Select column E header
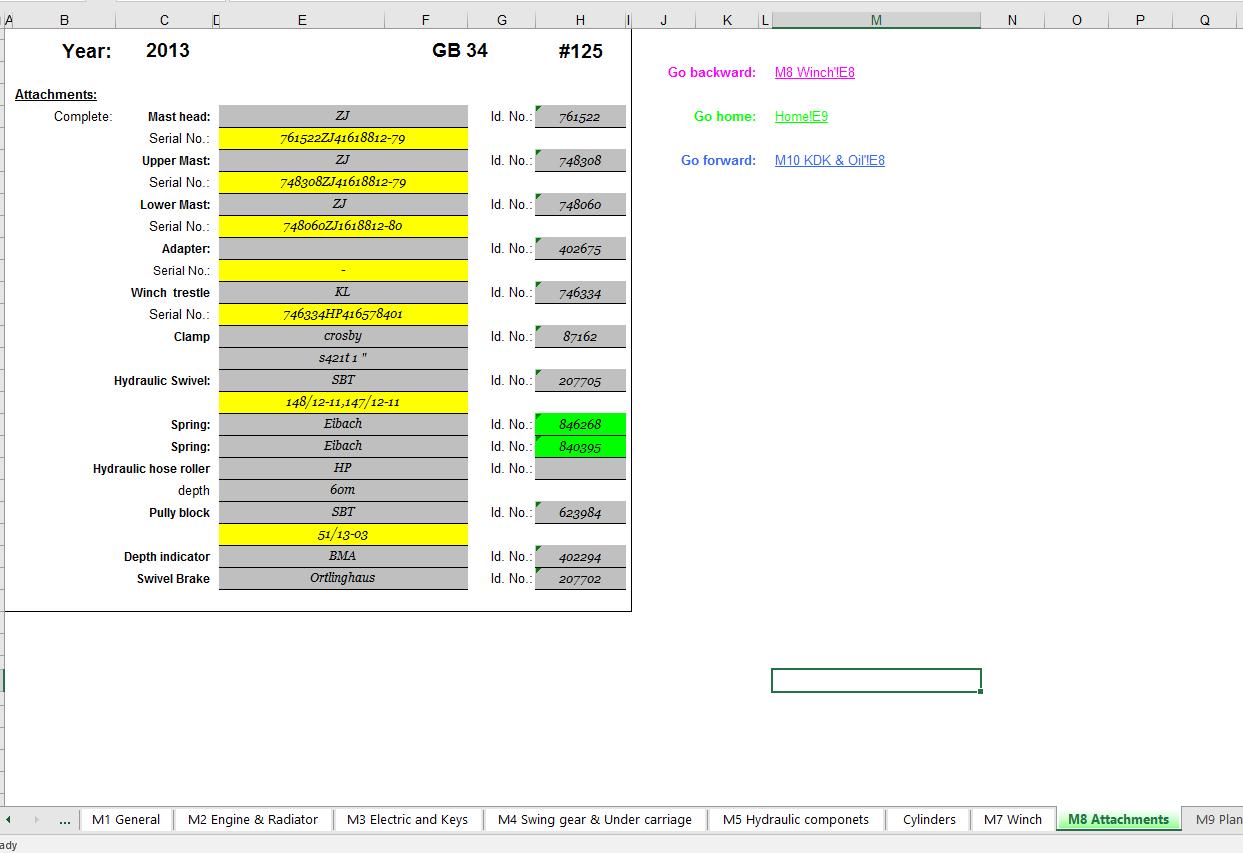 (x=302, y=20)
